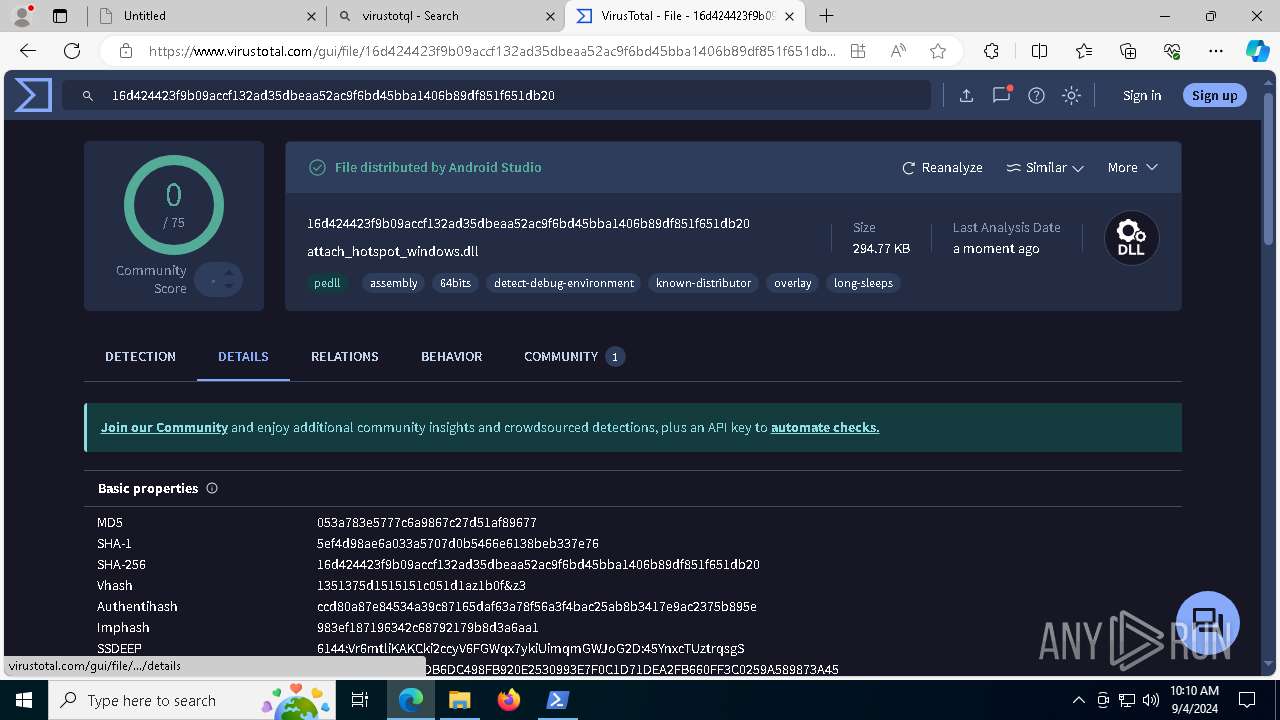Open the Copilot icon in Edge
Viewport: 1280px width, 720px height.
pos(1257,51)
